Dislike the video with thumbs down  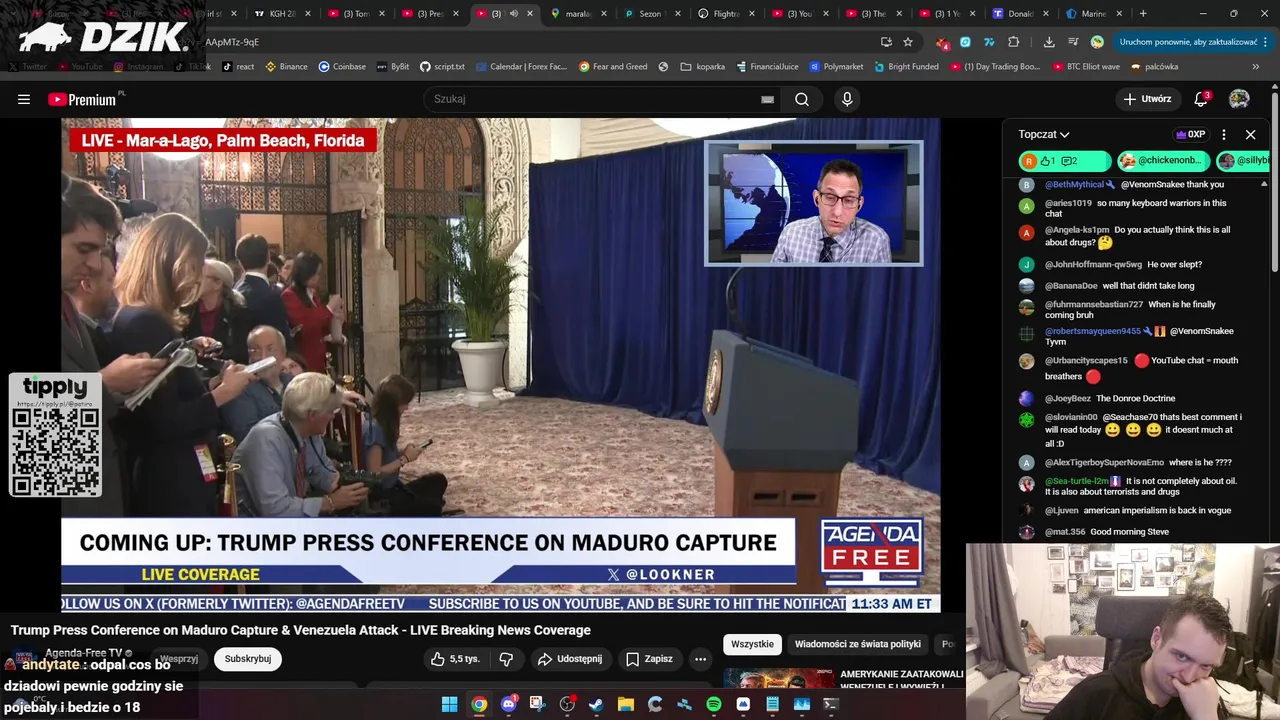(506, 659)
